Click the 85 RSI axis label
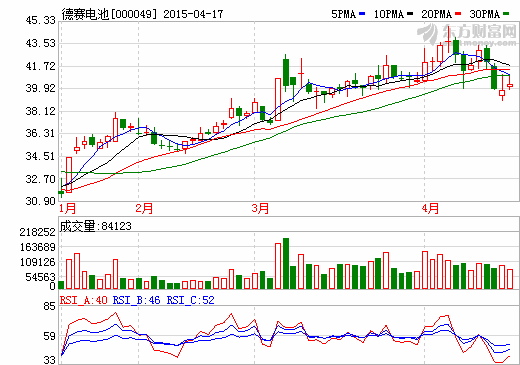Image resolution: width=520 pixels, height=365 pixels. coord(49,306)
